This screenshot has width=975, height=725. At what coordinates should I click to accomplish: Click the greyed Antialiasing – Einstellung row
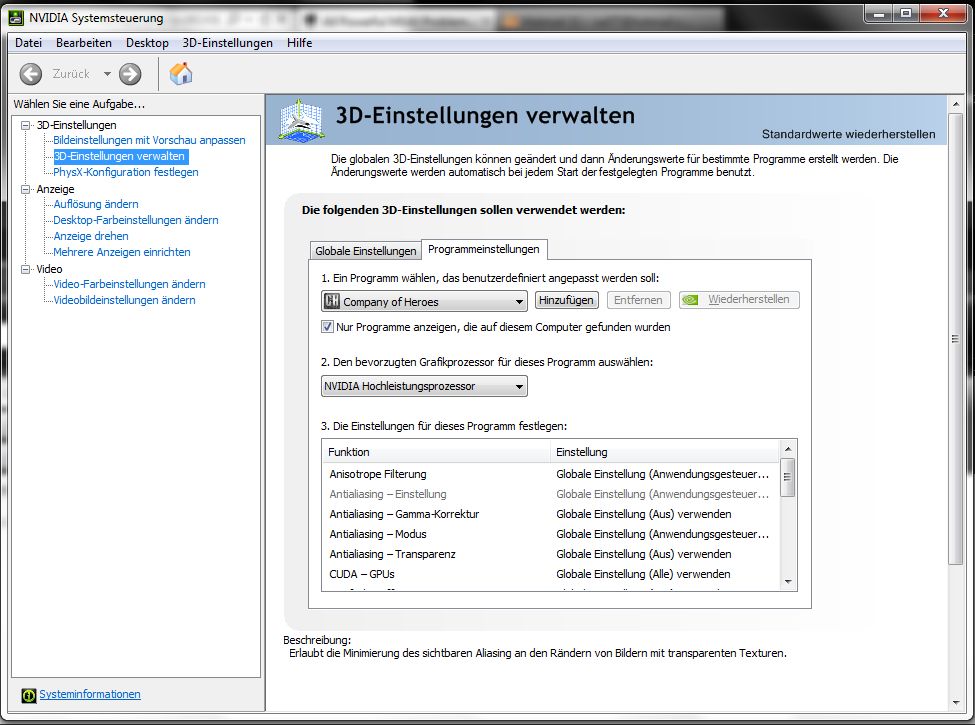click(550, 494)
